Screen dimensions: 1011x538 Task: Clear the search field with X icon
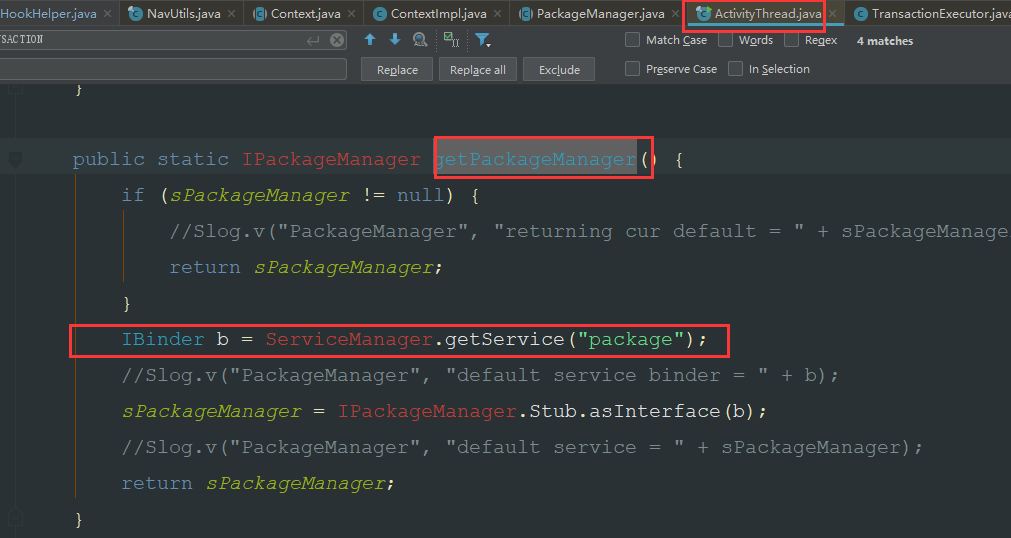[337, 40]
